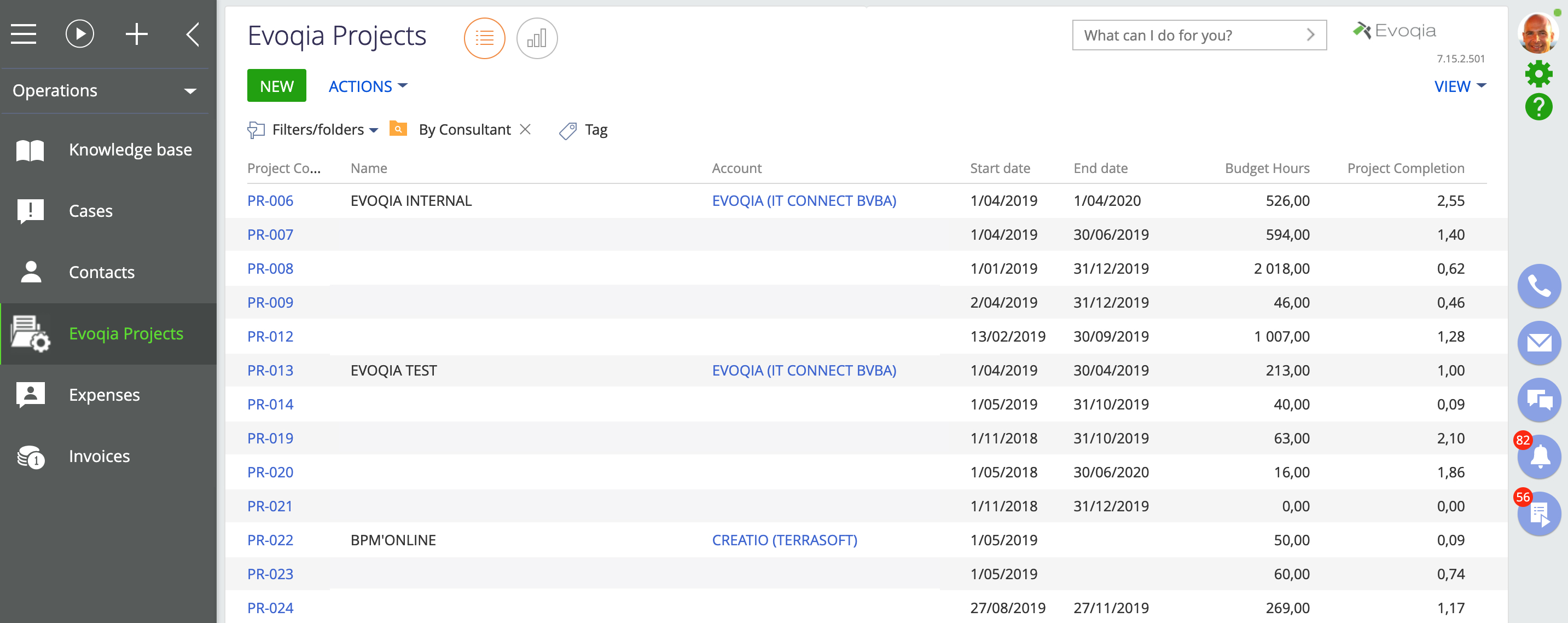Viewport: 1568px width, 623px height.
Task: Submit the command line arrow
Action: point(1310,36)
